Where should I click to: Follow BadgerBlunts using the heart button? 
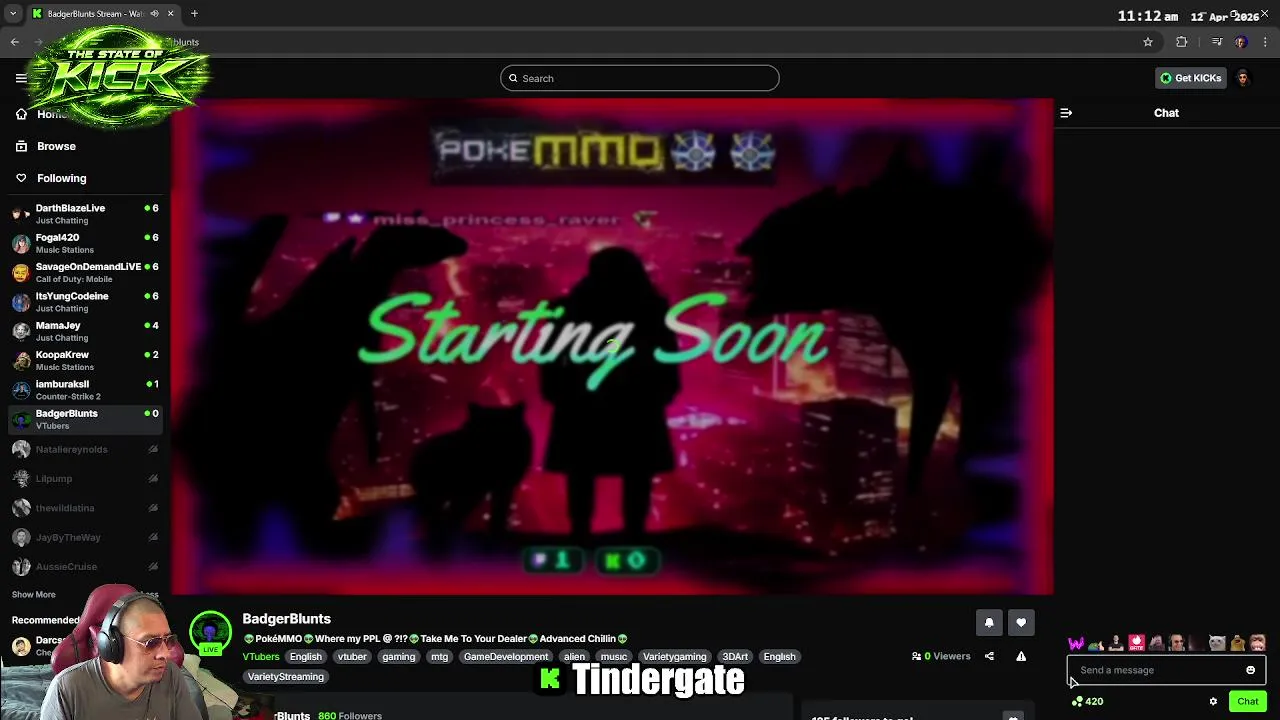tap(1021, 622)
